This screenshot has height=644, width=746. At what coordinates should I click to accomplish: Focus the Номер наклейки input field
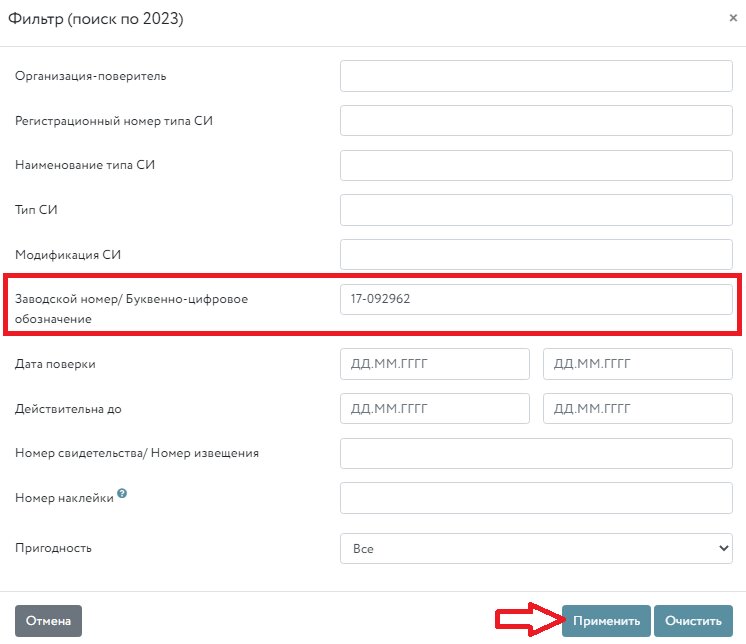536,498
